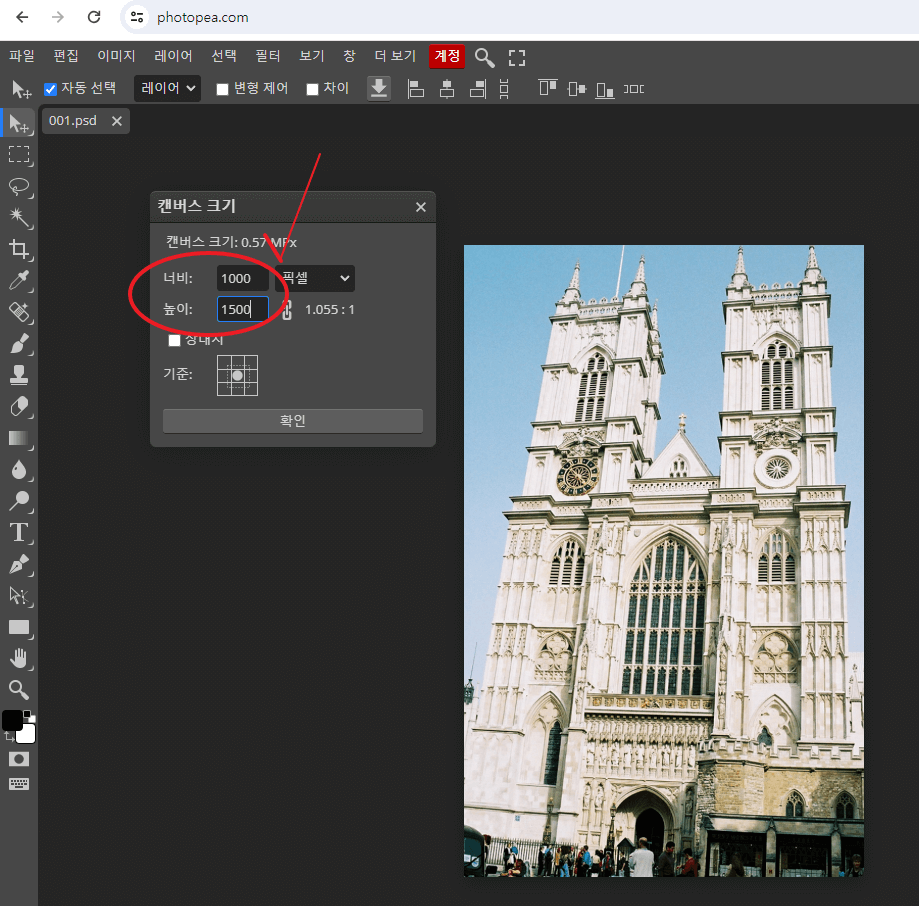Choose the Spot Healing Brush tool

tap(19, 312)
